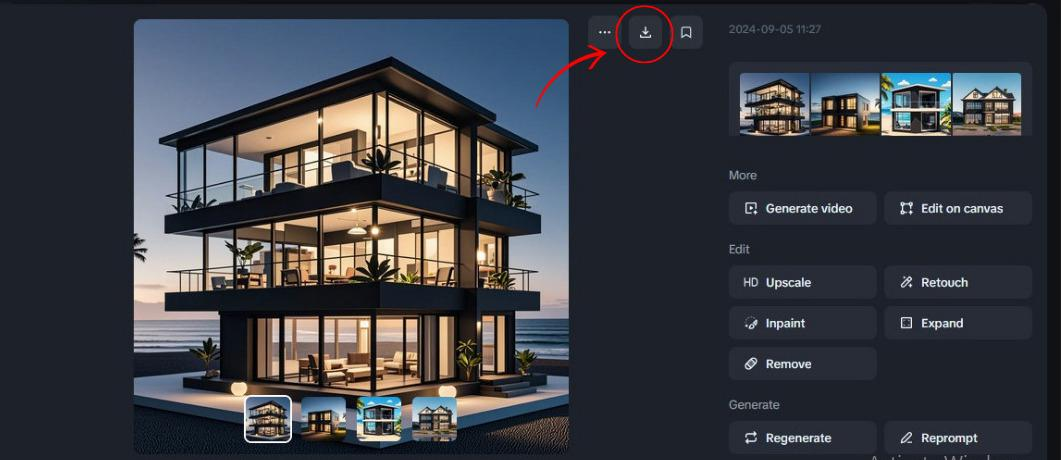1062x460 pixels.
Task: Select the HD Upscale option
Action: point(803,283)
